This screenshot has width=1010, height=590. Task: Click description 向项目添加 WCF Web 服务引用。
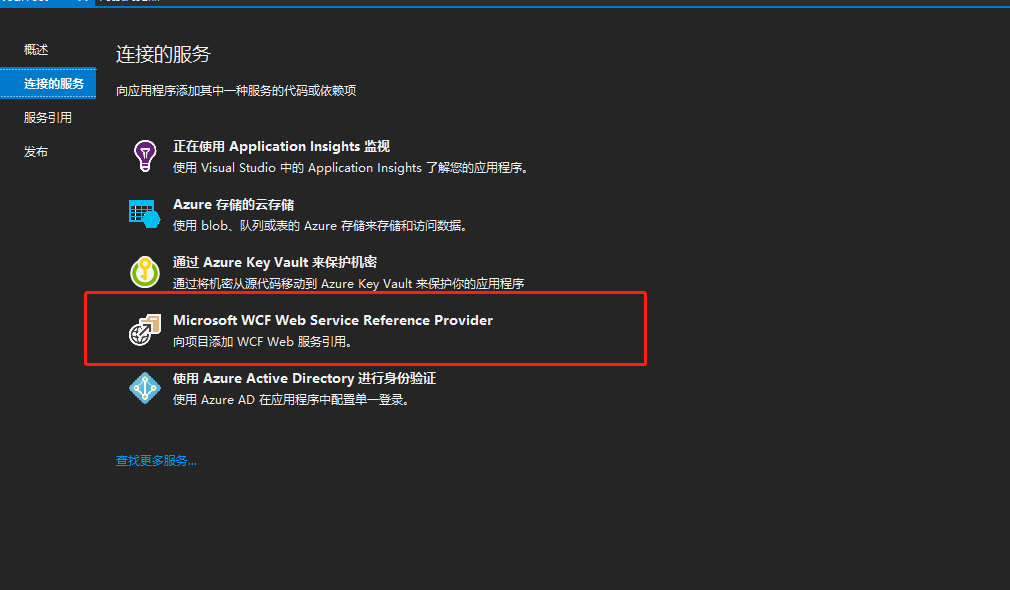click(x=263, y=341)
